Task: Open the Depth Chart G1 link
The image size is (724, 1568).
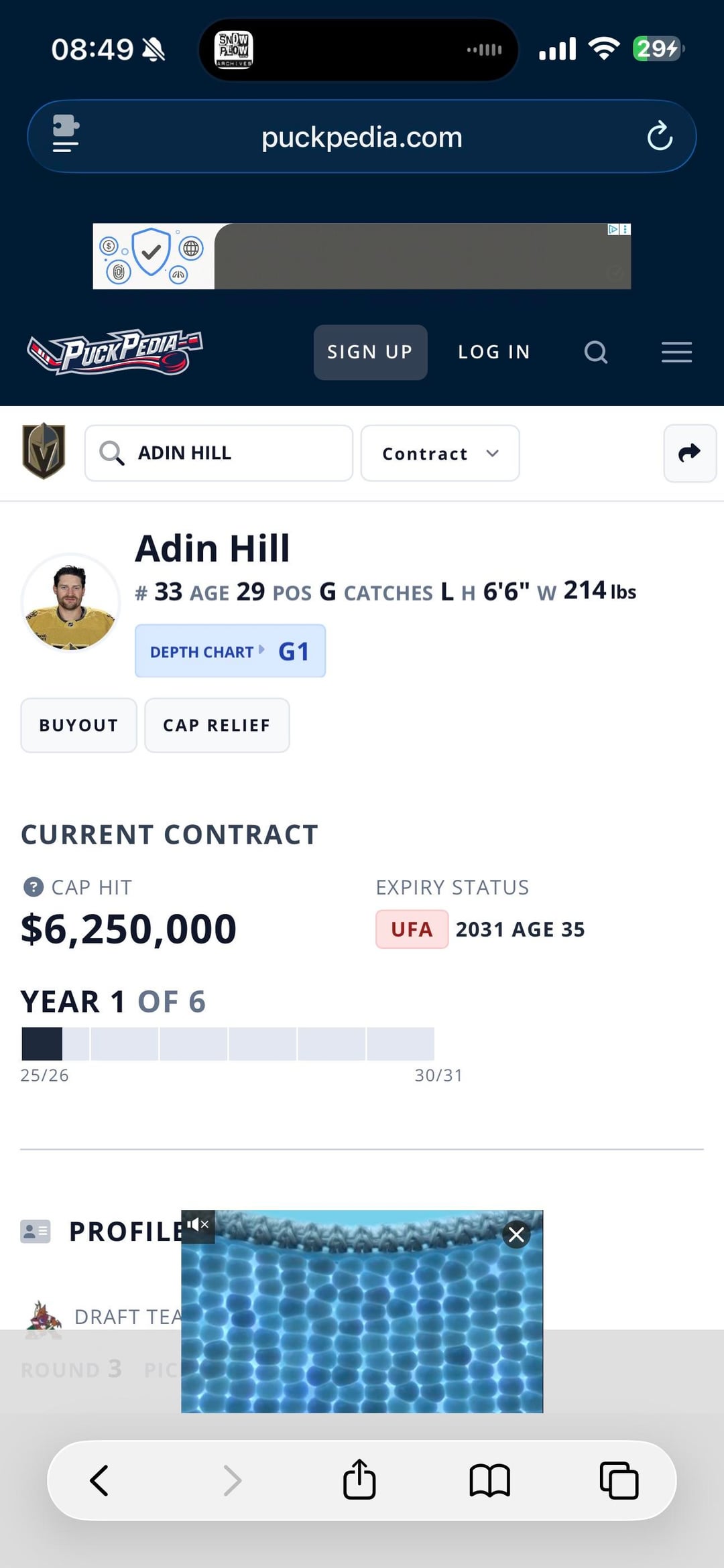Action: click(230, 651)
